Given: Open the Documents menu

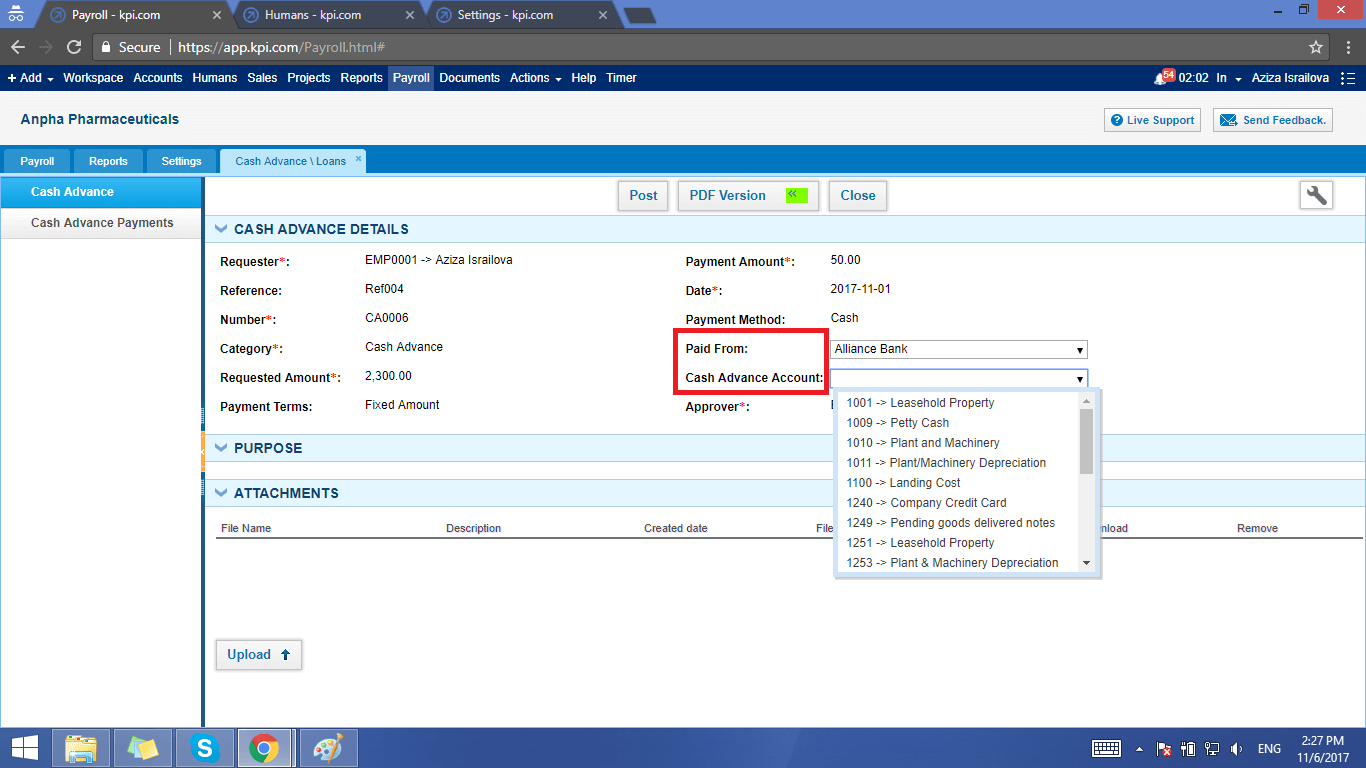Looking at the screenshot, I should coord(469,78).
